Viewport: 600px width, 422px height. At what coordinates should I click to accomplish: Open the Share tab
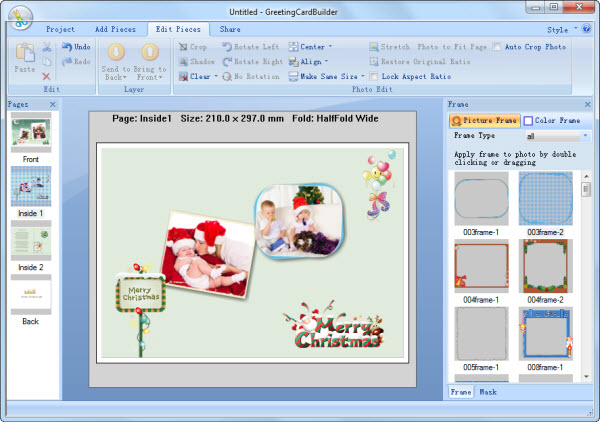pyautogui.click(x=230, y=29)
